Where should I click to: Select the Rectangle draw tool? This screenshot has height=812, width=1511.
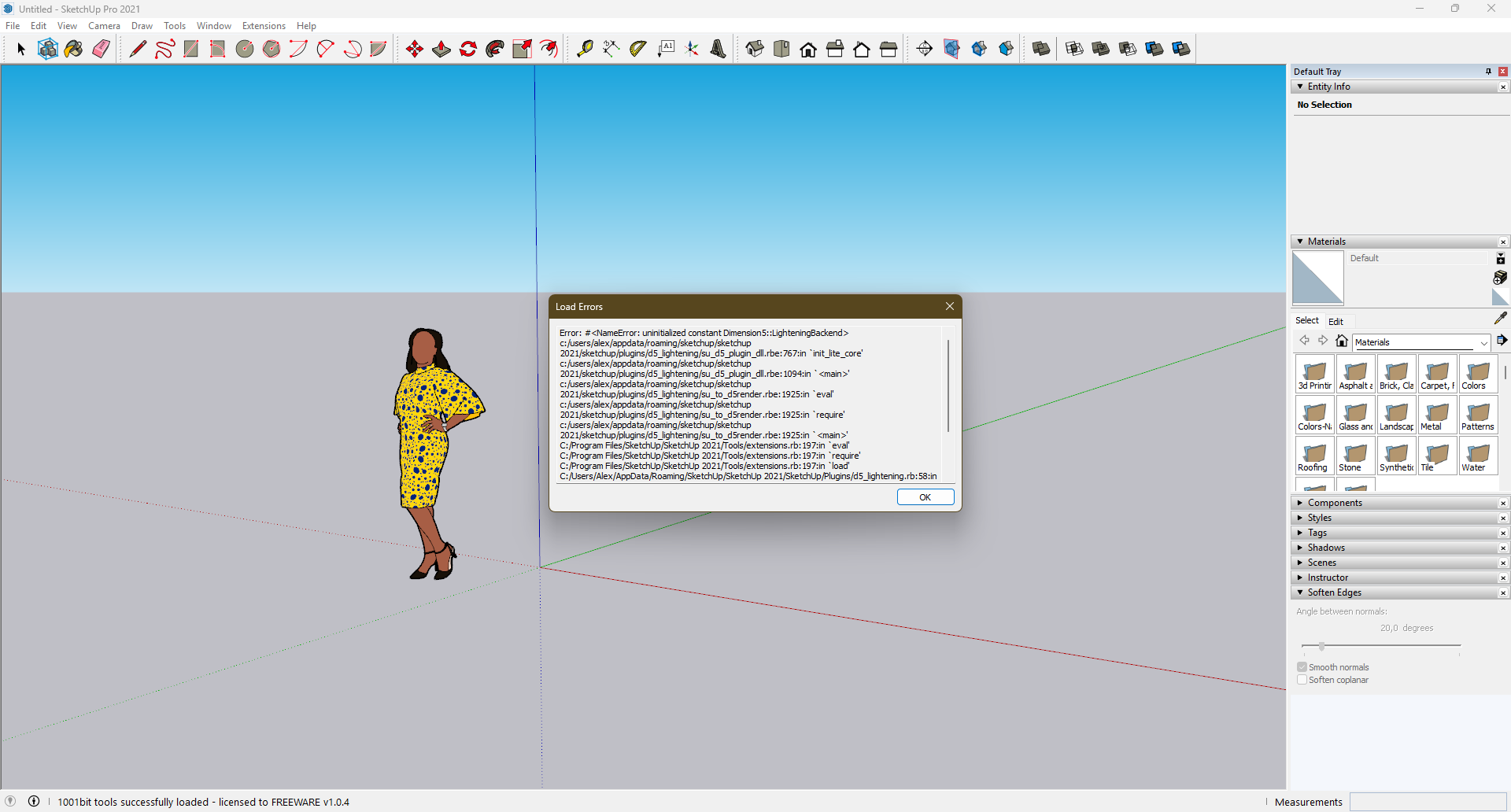coord(191,48)
